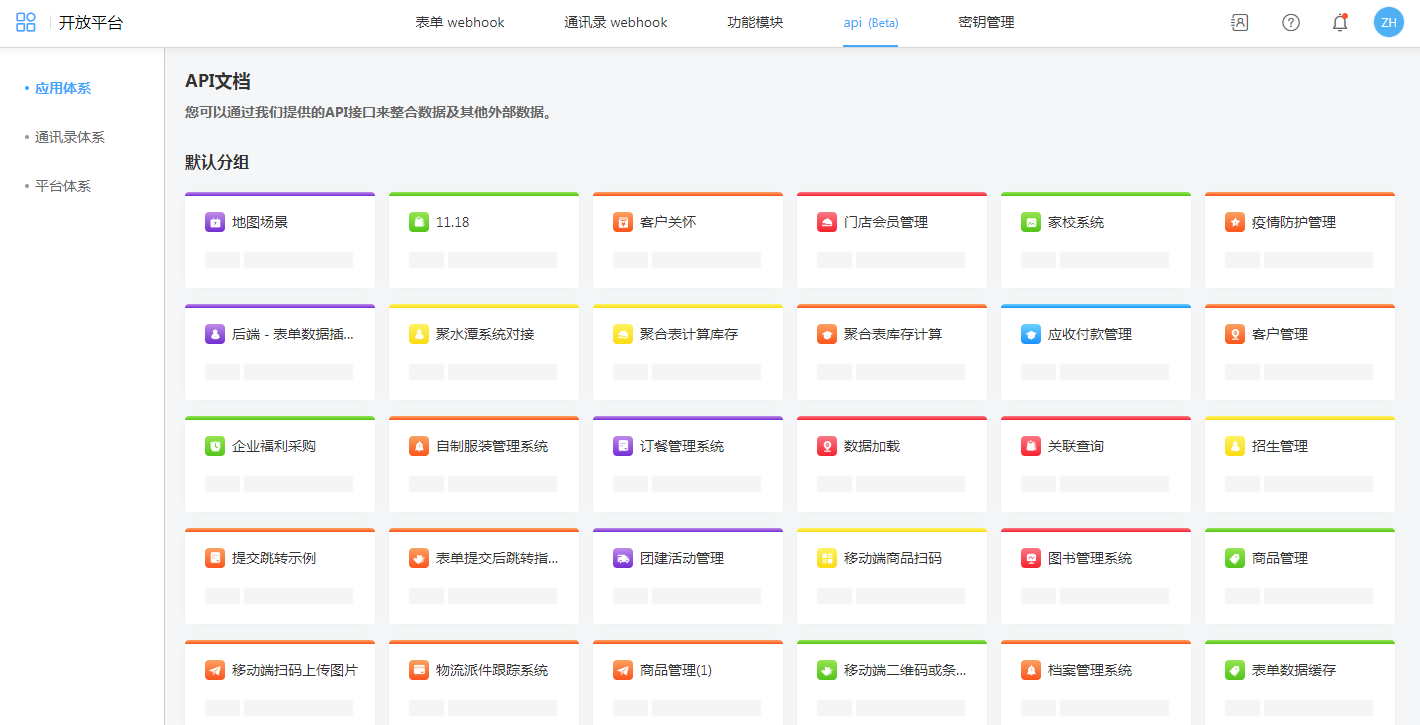Open 平台体系 in left sidebar
This screenshot has height=725, width=1420.
coord(63,186)
